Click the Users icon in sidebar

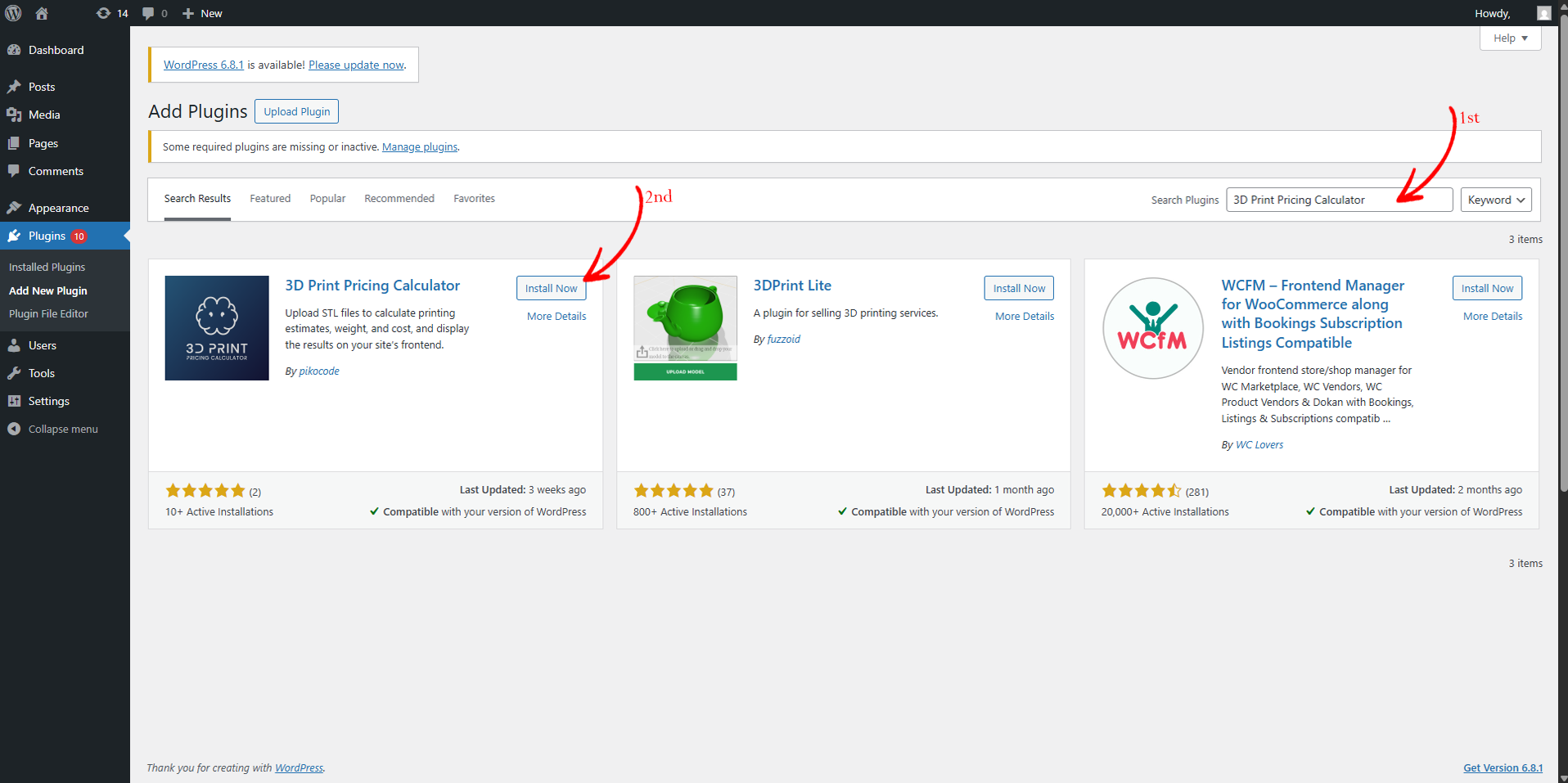pyautogui.click(x=14, y=345)
